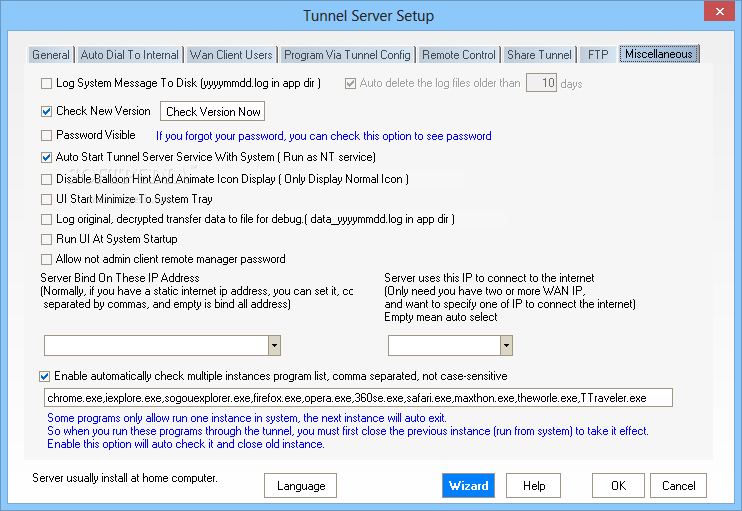Select the Remote Control tab

458,55
